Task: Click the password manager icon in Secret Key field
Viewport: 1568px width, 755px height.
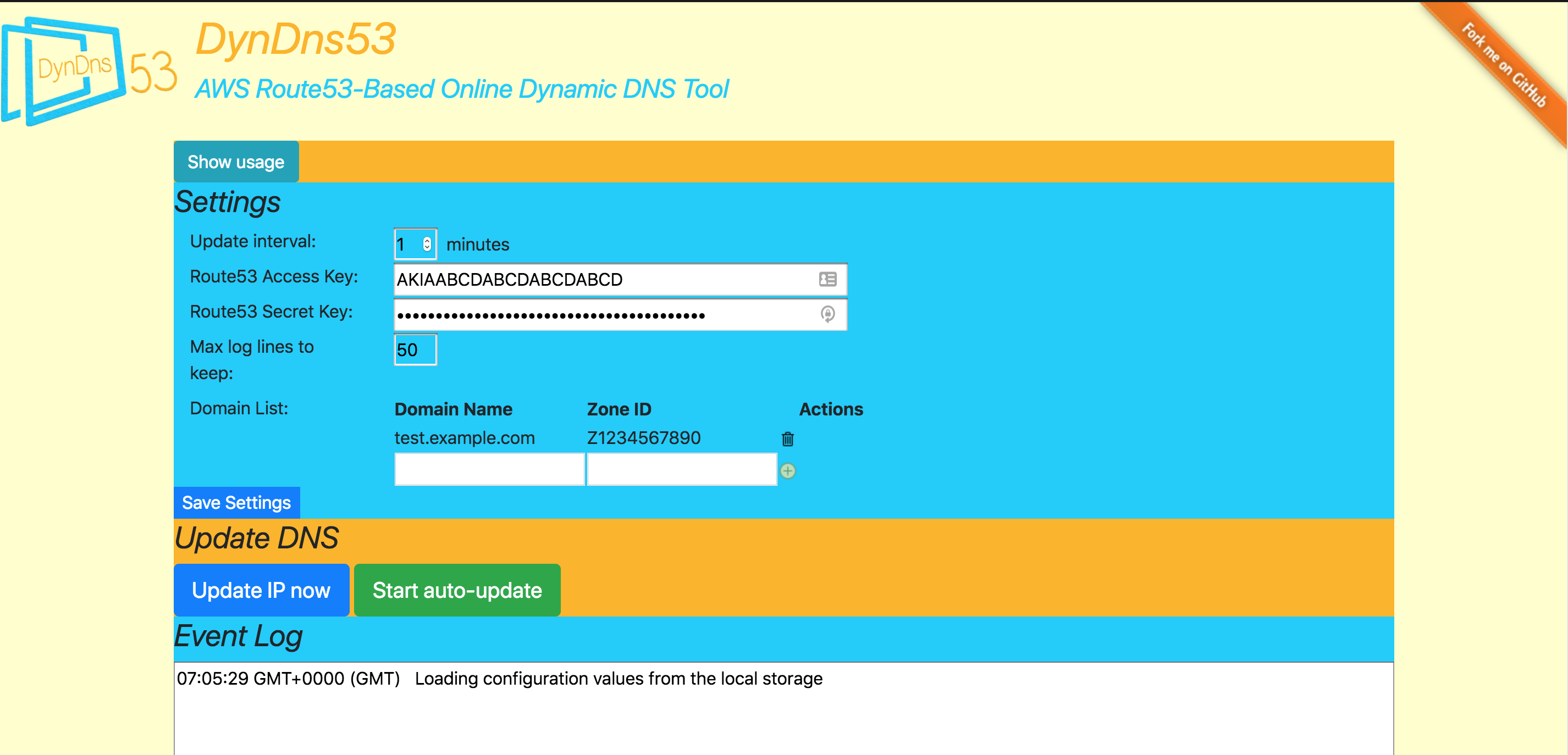Action: pyautogui.click(x=827, y=314)
